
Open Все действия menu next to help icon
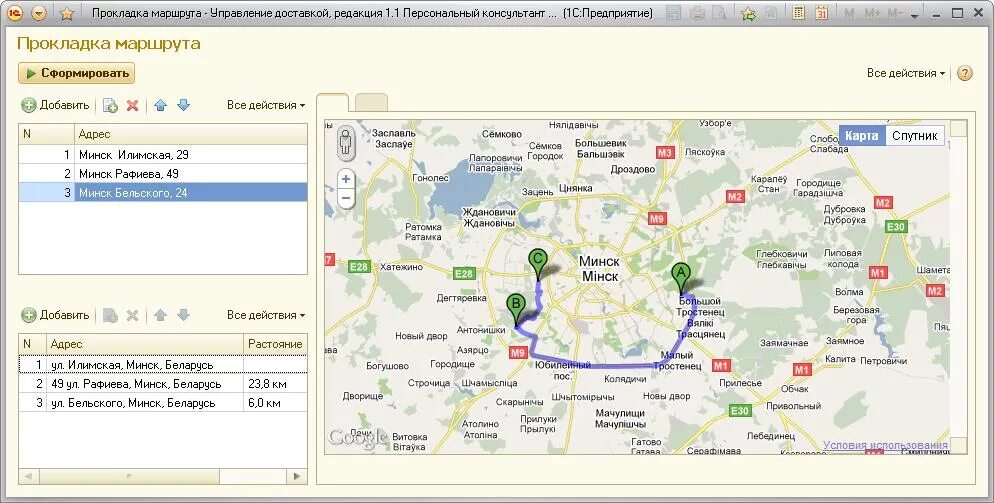906,73
